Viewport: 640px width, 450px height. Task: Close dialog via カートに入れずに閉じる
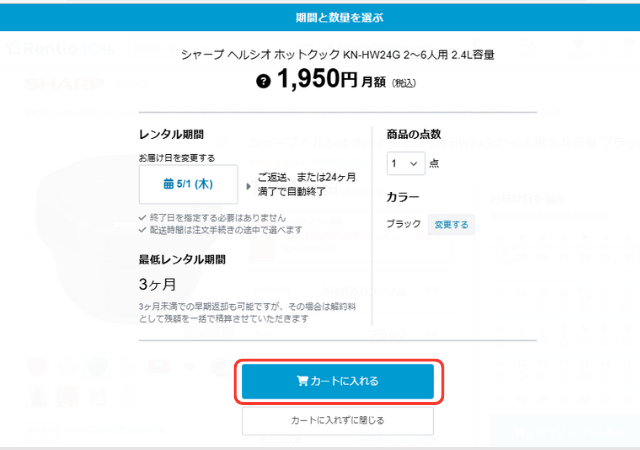[338, 421]
